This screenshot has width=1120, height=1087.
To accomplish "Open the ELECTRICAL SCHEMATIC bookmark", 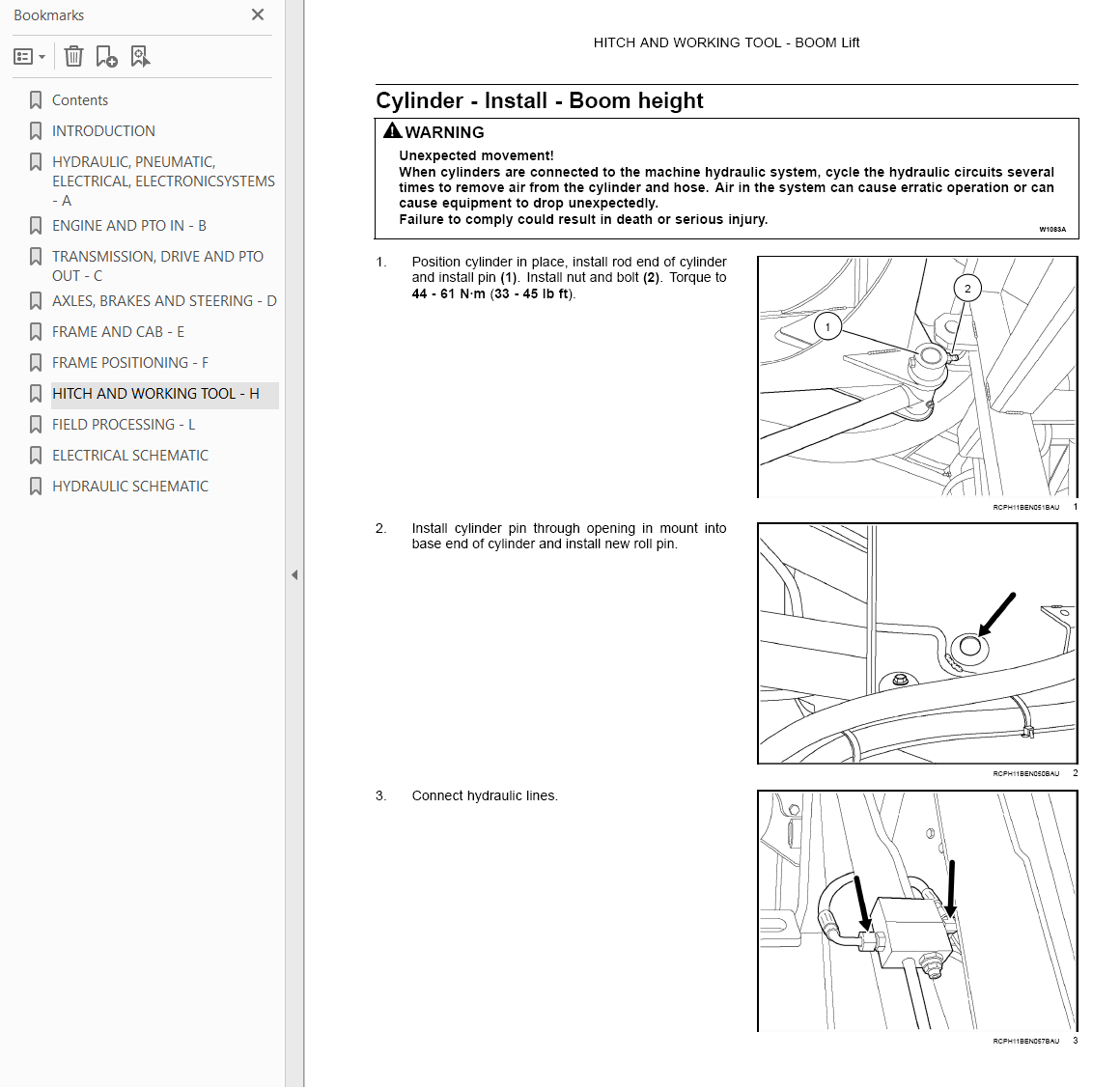I will (x=130, y=455).
